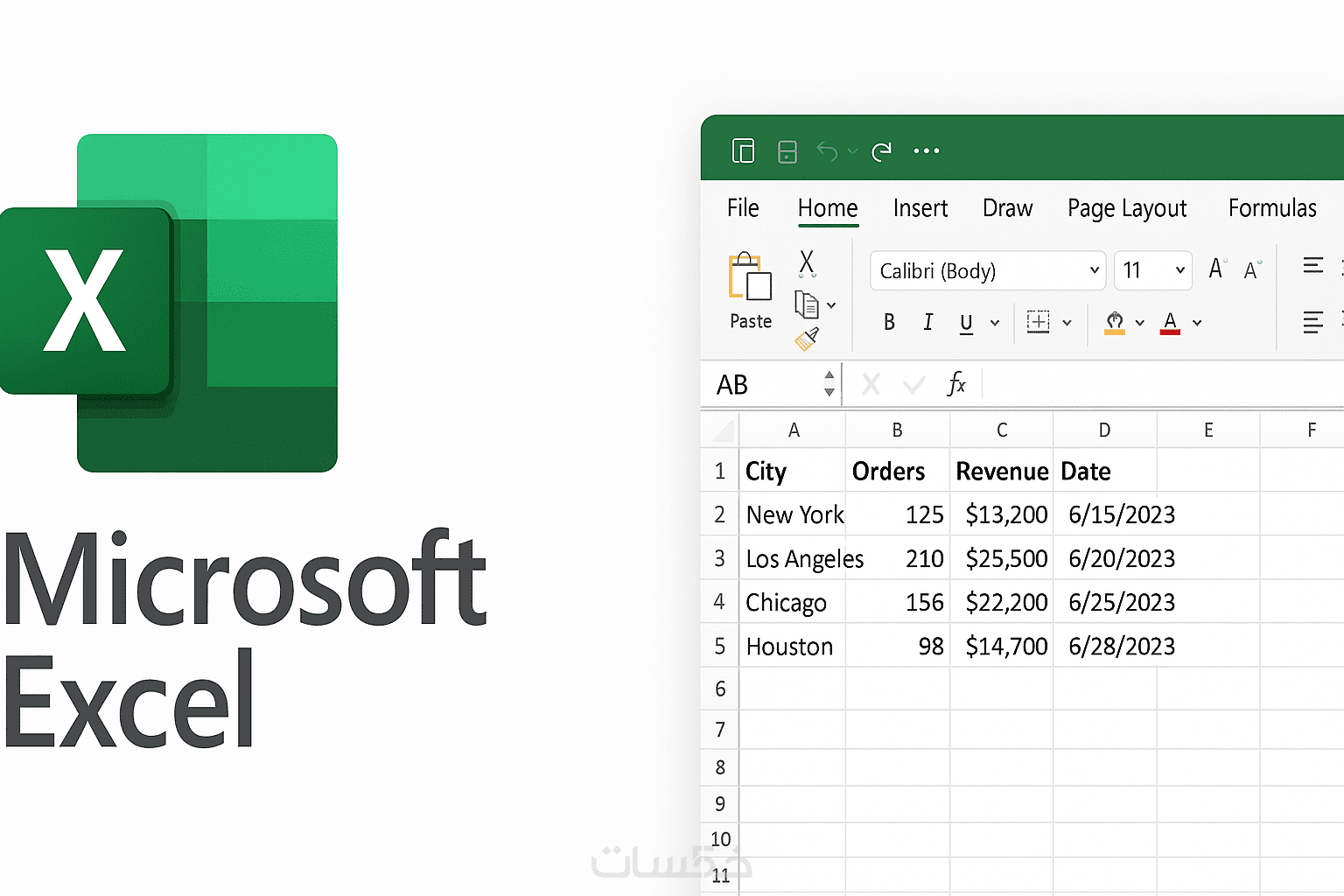
Task: Select the $25,500 revenue cell
Action: point(1002,558)
